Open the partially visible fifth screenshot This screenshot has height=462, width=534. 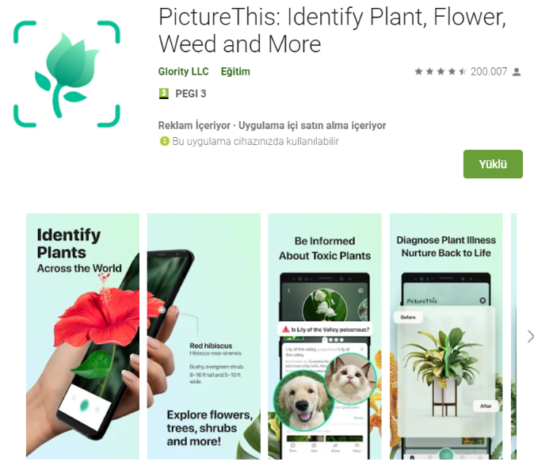point(514,336)
